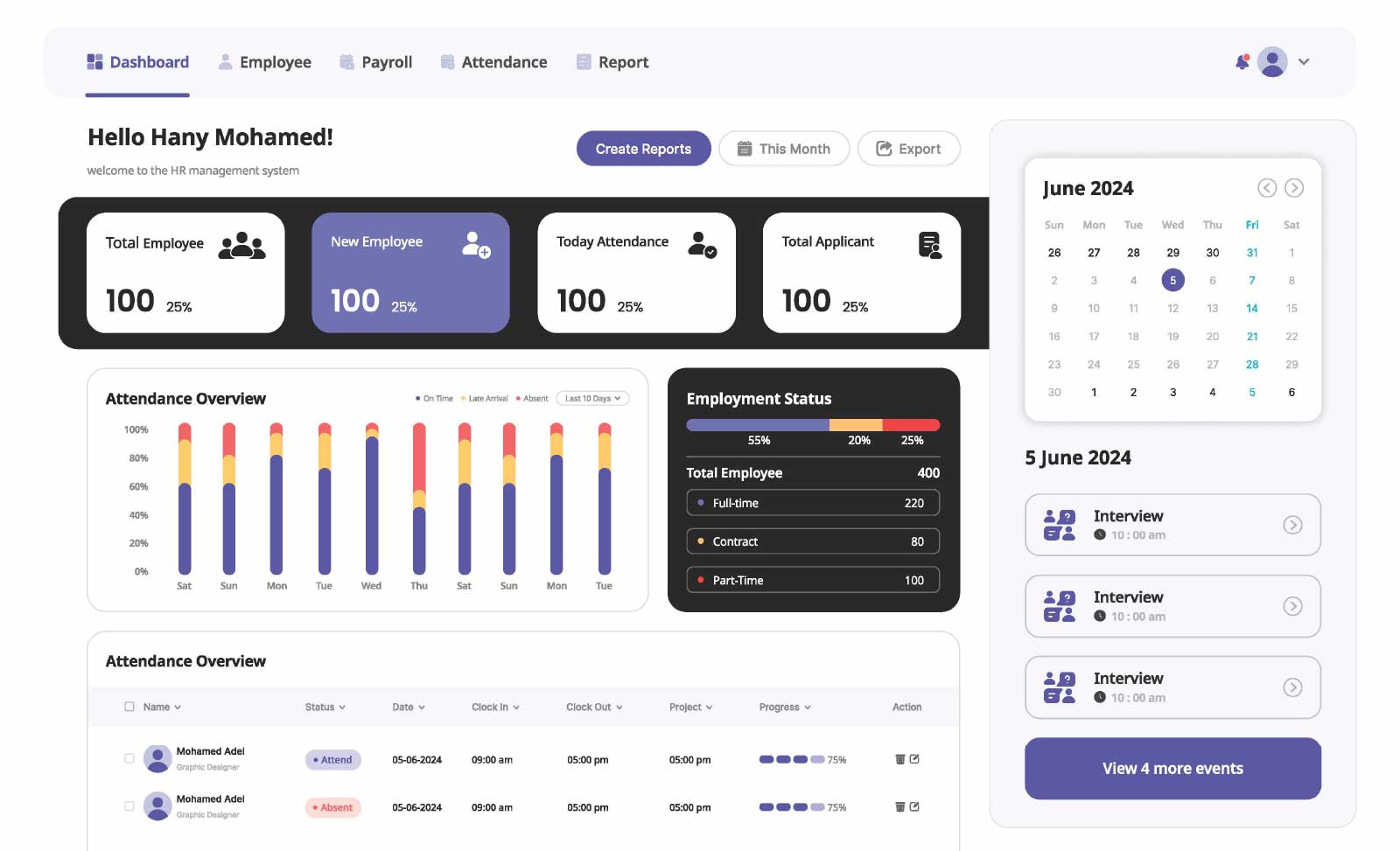
Task: Open the user profile avatar
Action: pos(1271,62)
